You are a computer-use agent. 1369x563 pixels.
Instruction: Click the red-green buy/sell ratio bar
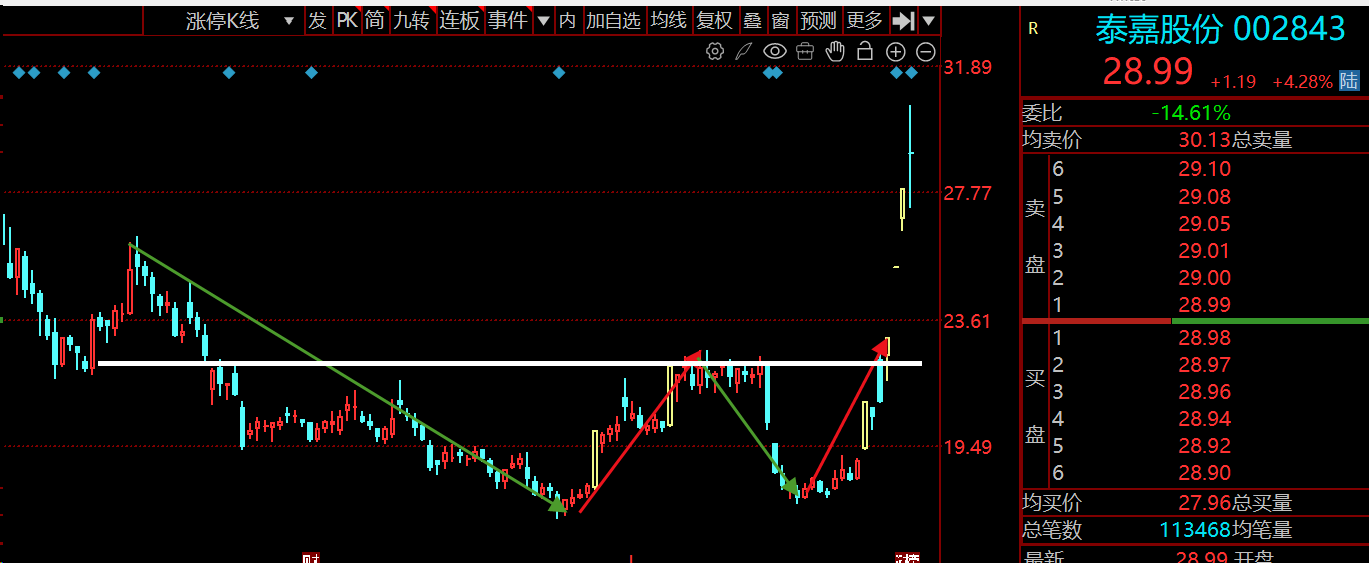click(1194, 321)
